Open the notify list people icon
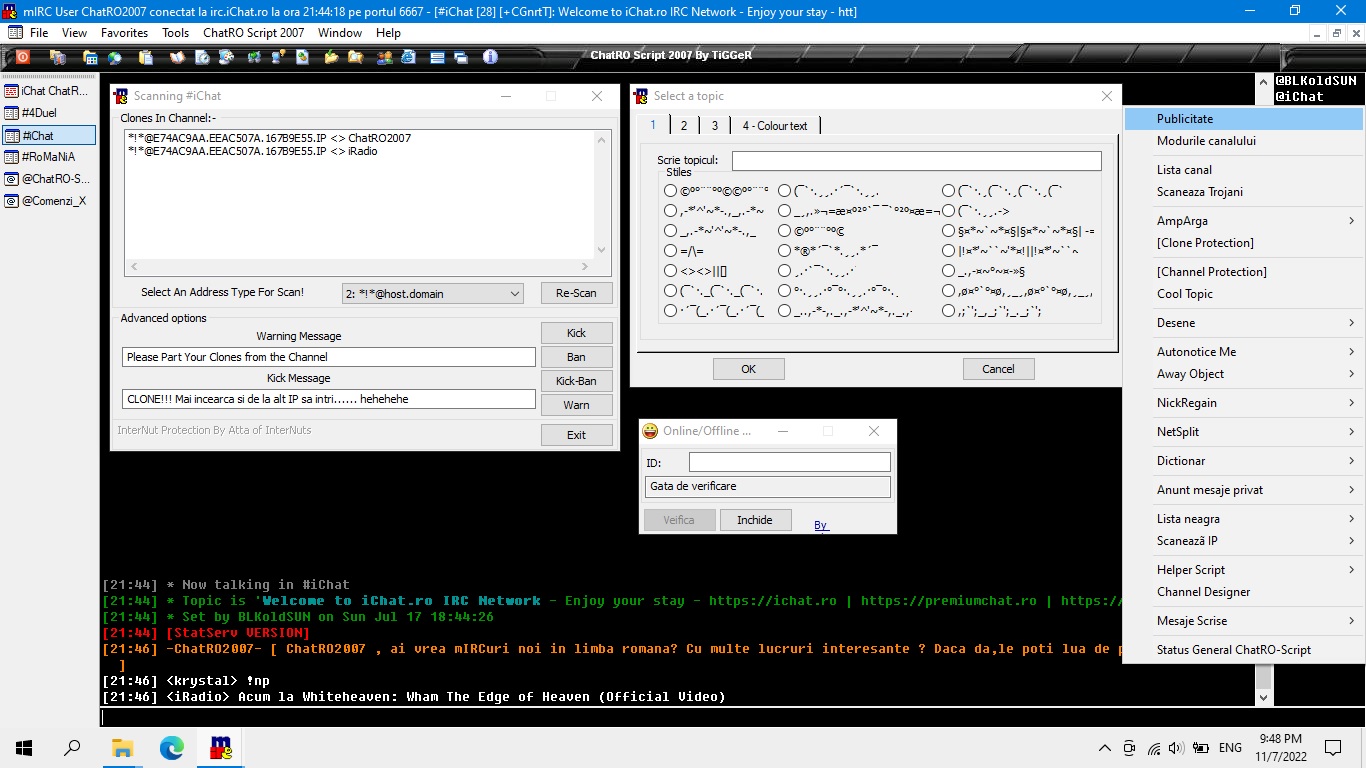This screenshot has width=1366, height=768. point(384,57)
